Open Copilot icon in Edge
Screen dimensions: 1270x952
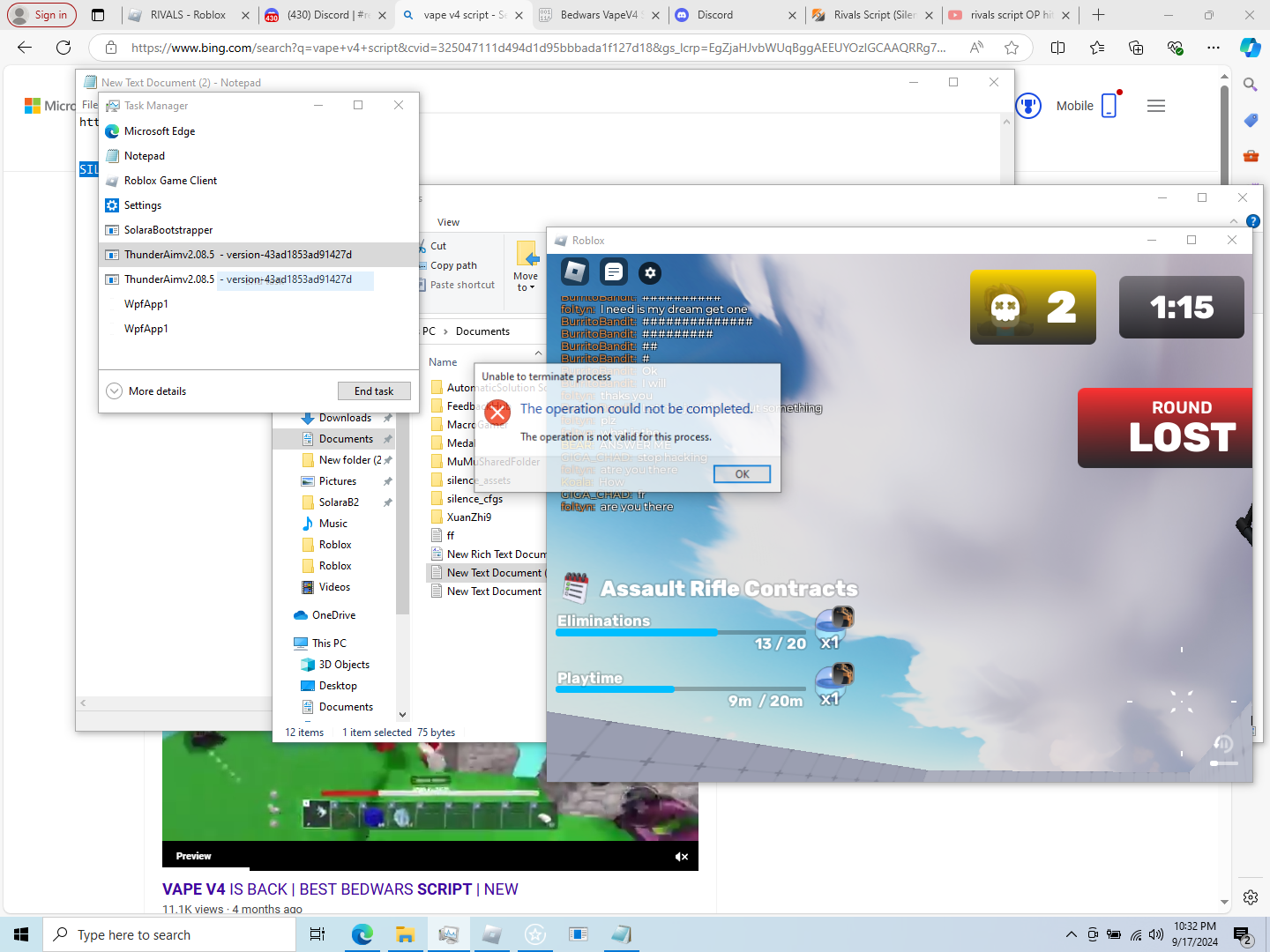(1251, 48)
